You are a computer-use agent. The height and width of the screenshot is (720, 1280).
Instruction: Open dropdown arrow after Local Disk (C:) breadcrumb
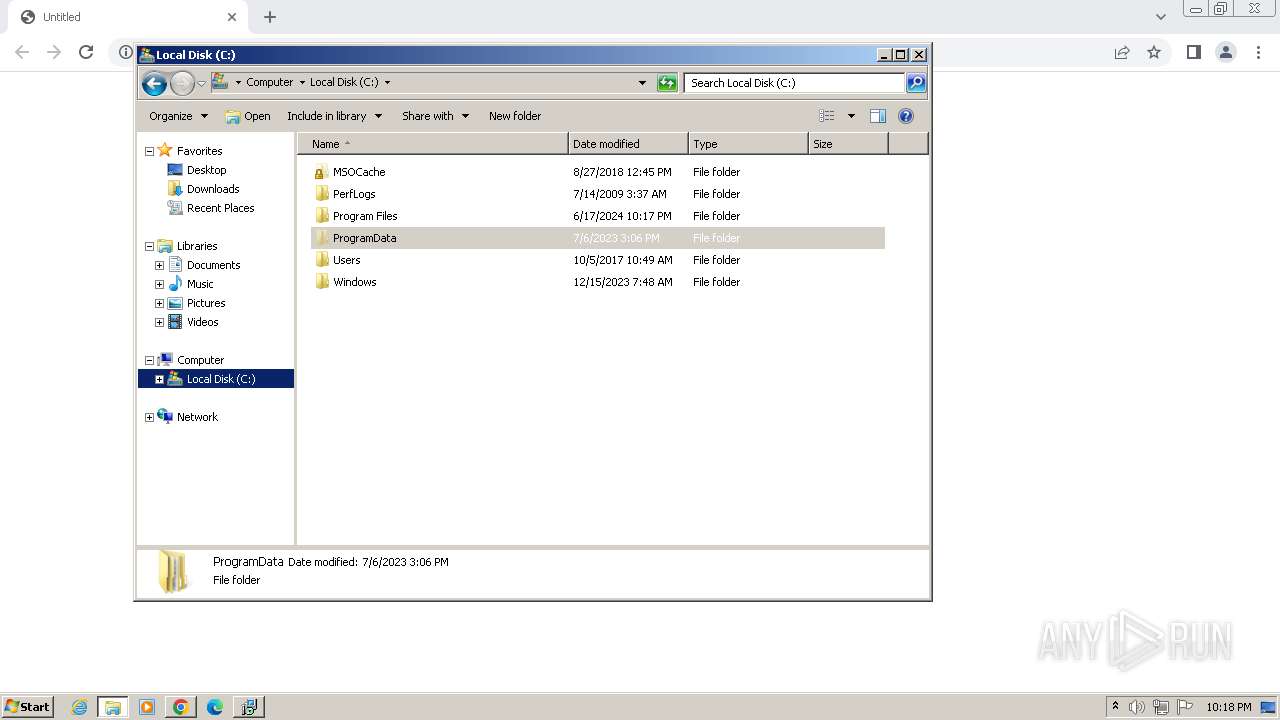pyautogui.click(x=387, y=83)
